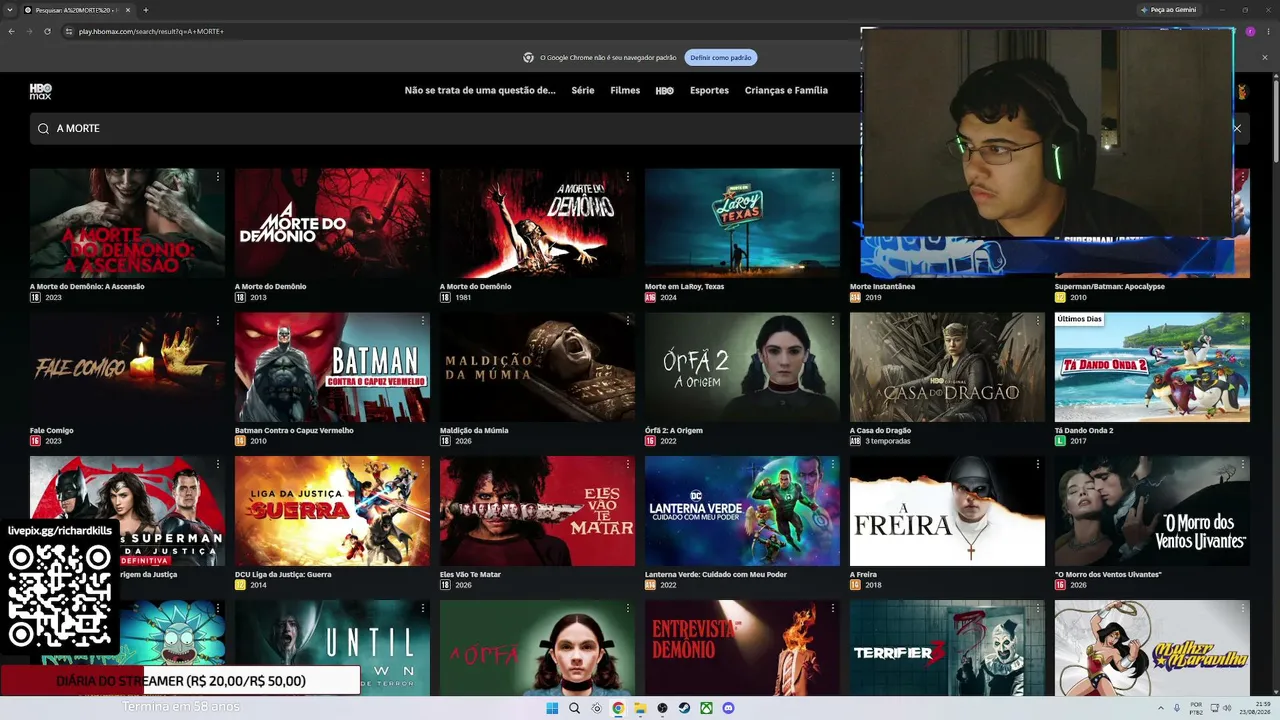Open Não se trata de uma questão de... menu
Viewport: 1280px width, 720px height.
480,90
